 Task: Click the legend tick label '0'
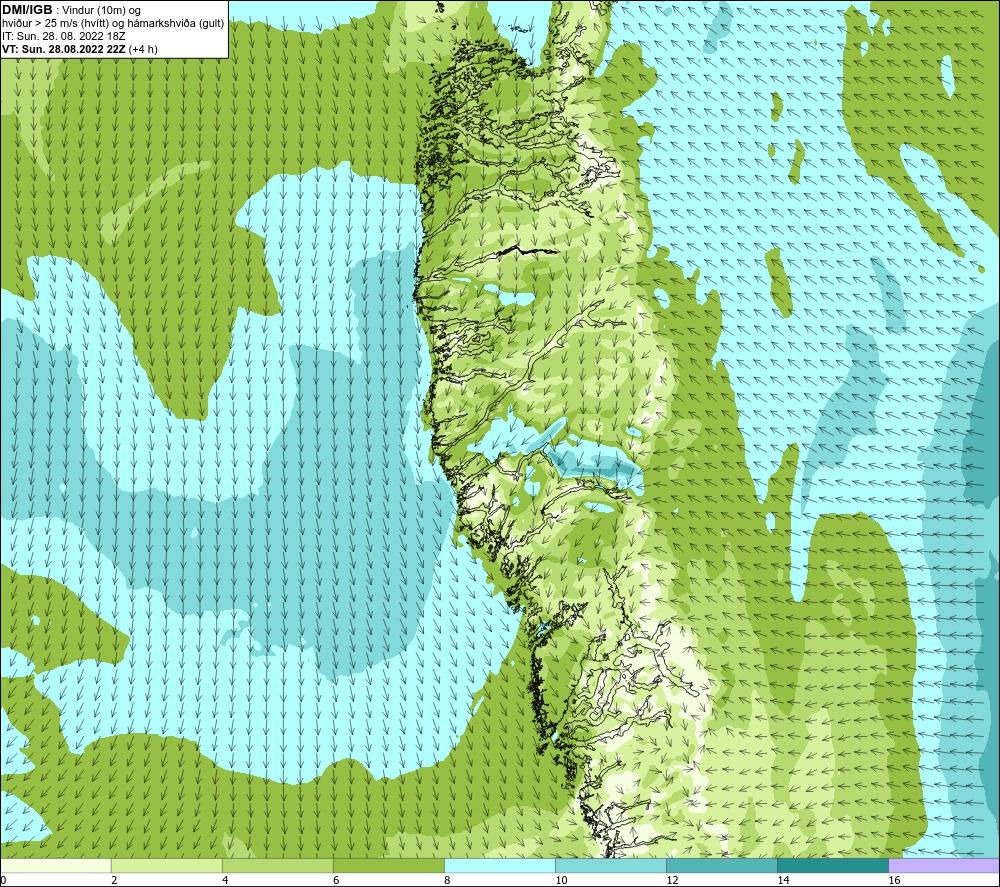coord(3,880)
